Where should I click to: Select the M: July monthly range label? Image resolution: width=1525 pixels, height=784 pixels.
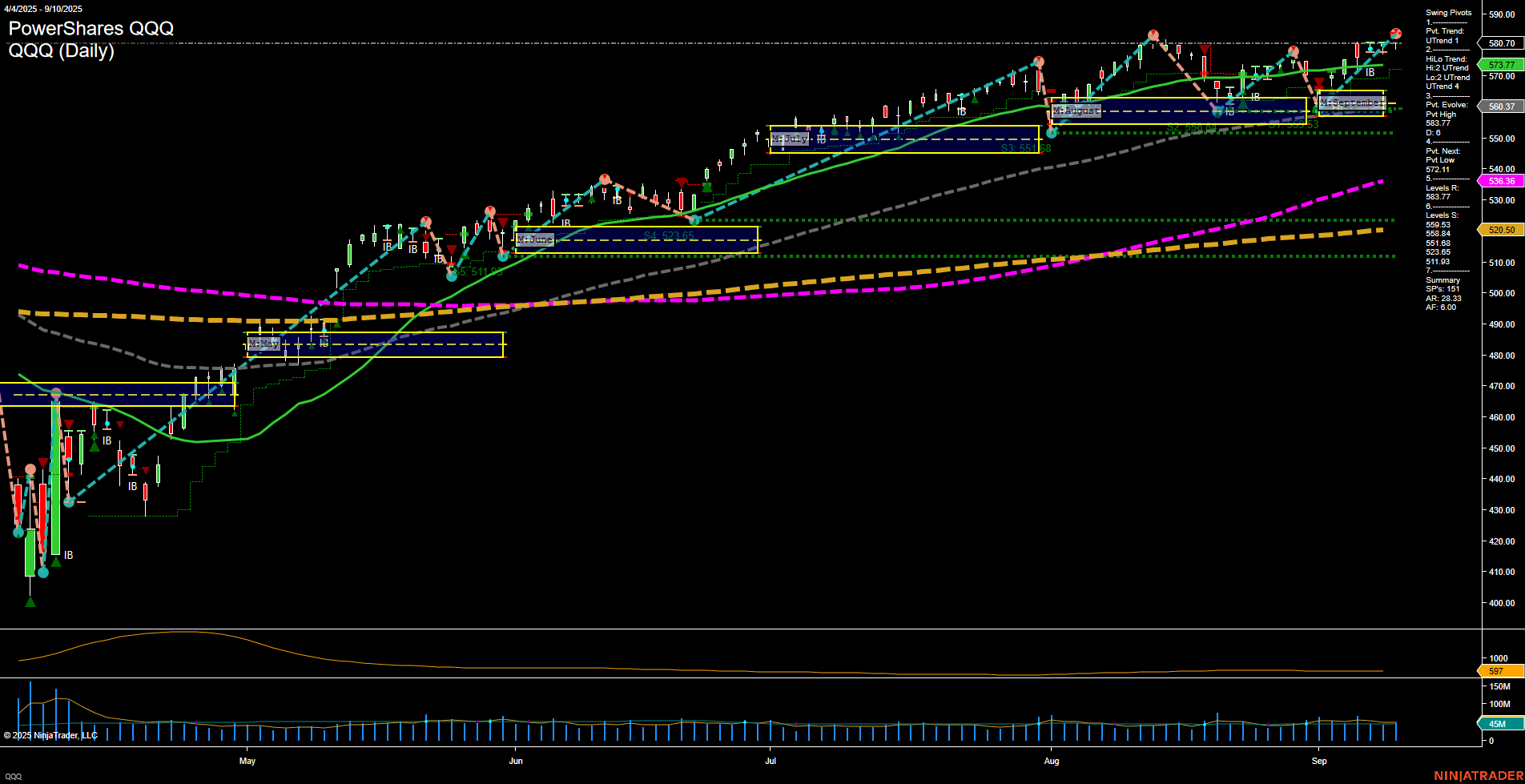click(791, 139)
